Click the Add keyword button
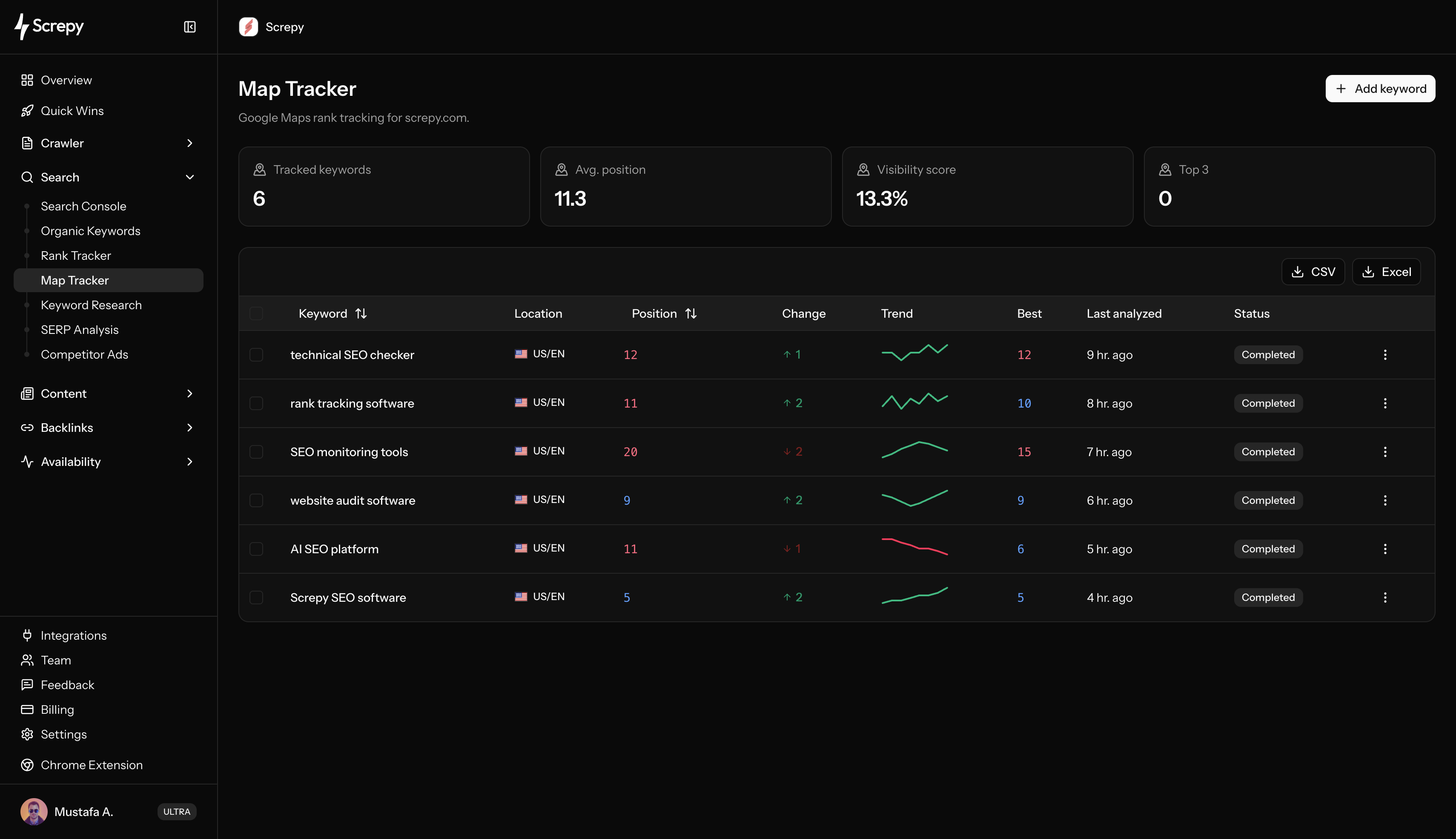Image resolution: width=1456 pixels, height=839 pixels. pyautogui.click(x=1380, y=89)
